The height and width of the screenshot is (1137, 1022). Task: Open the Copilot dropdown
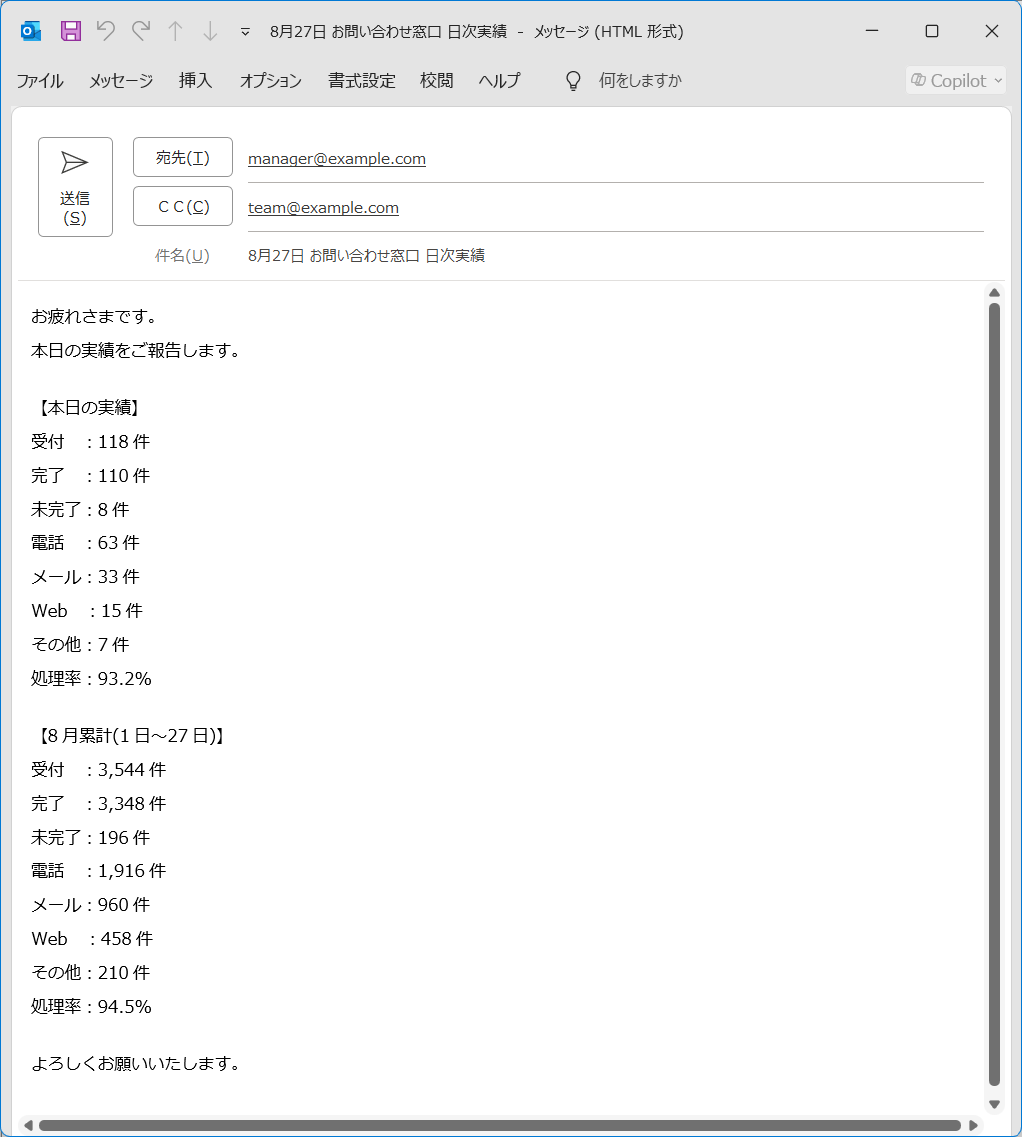tap(956, 80)
